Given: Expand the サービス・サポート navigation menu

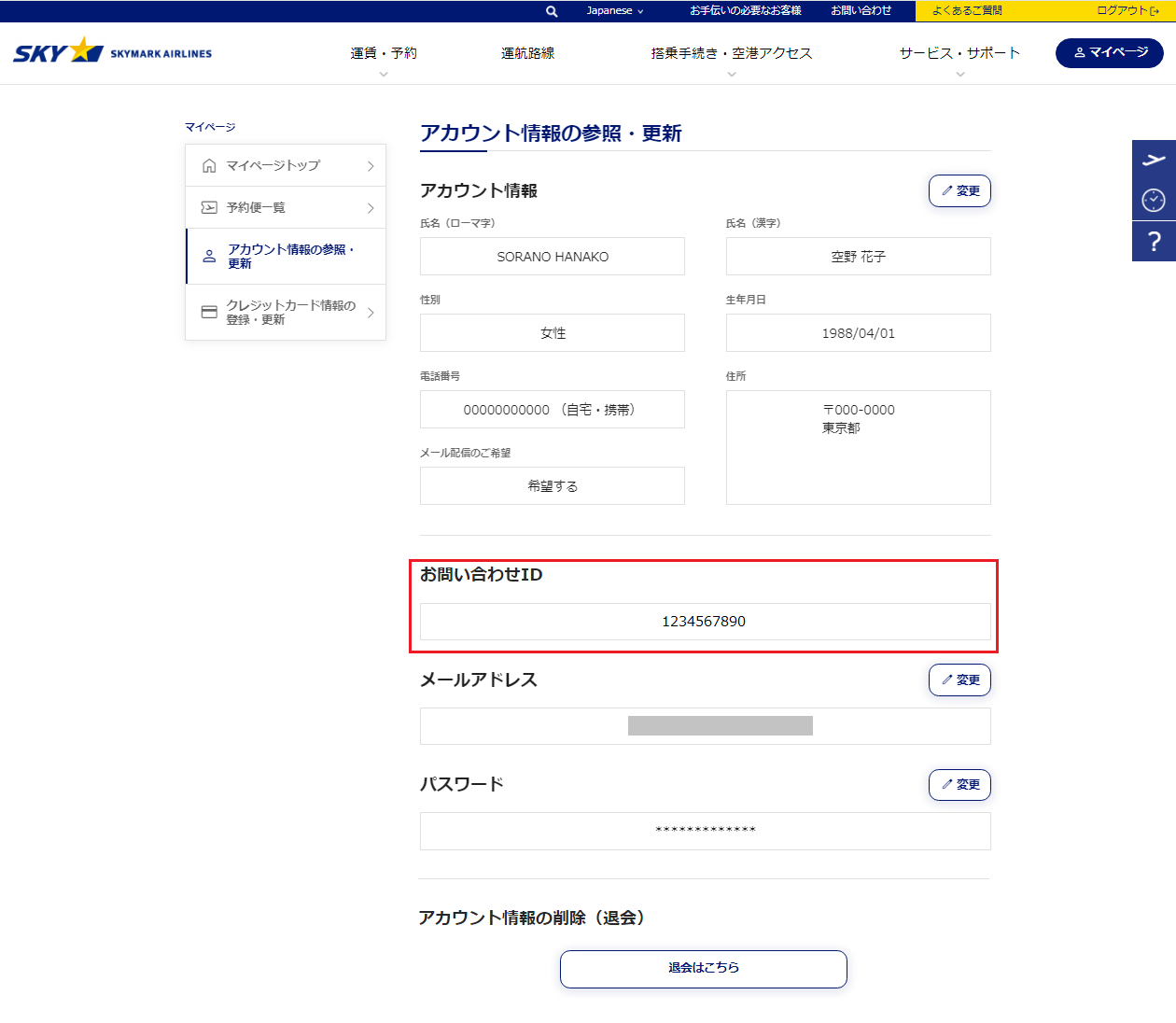Looking at the screenshot, I should 959,54.
